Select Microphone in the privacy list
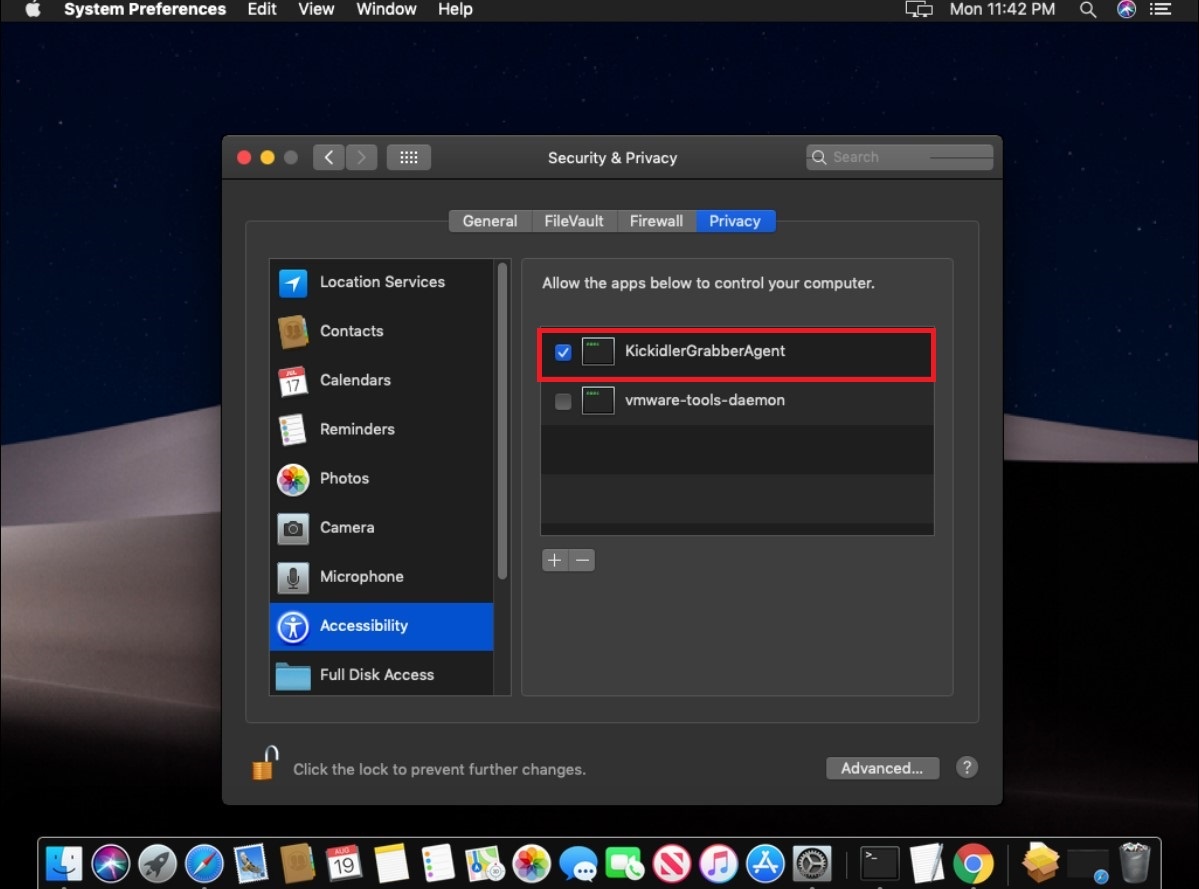Image resolution: width=1199 pixels, height=889 pixels. [382, 576]
